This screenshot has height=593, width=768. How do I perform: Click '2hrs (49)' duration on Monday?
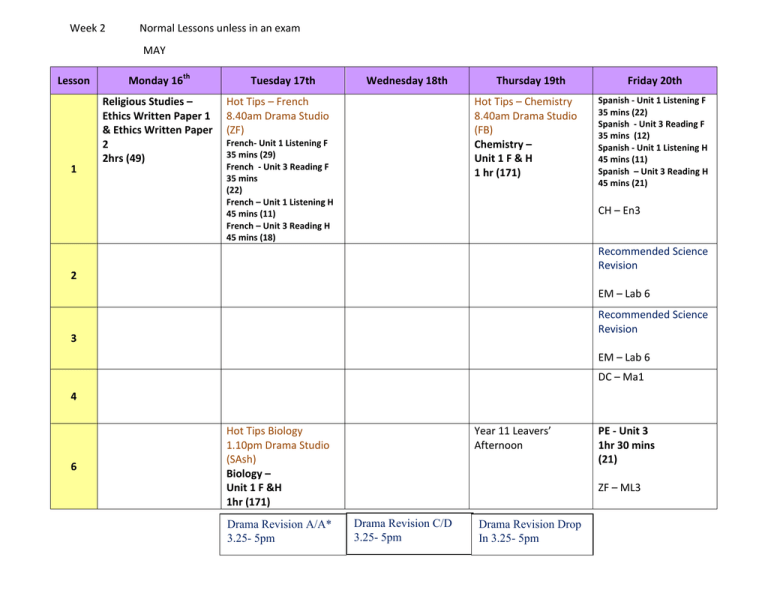click(123, 158)
